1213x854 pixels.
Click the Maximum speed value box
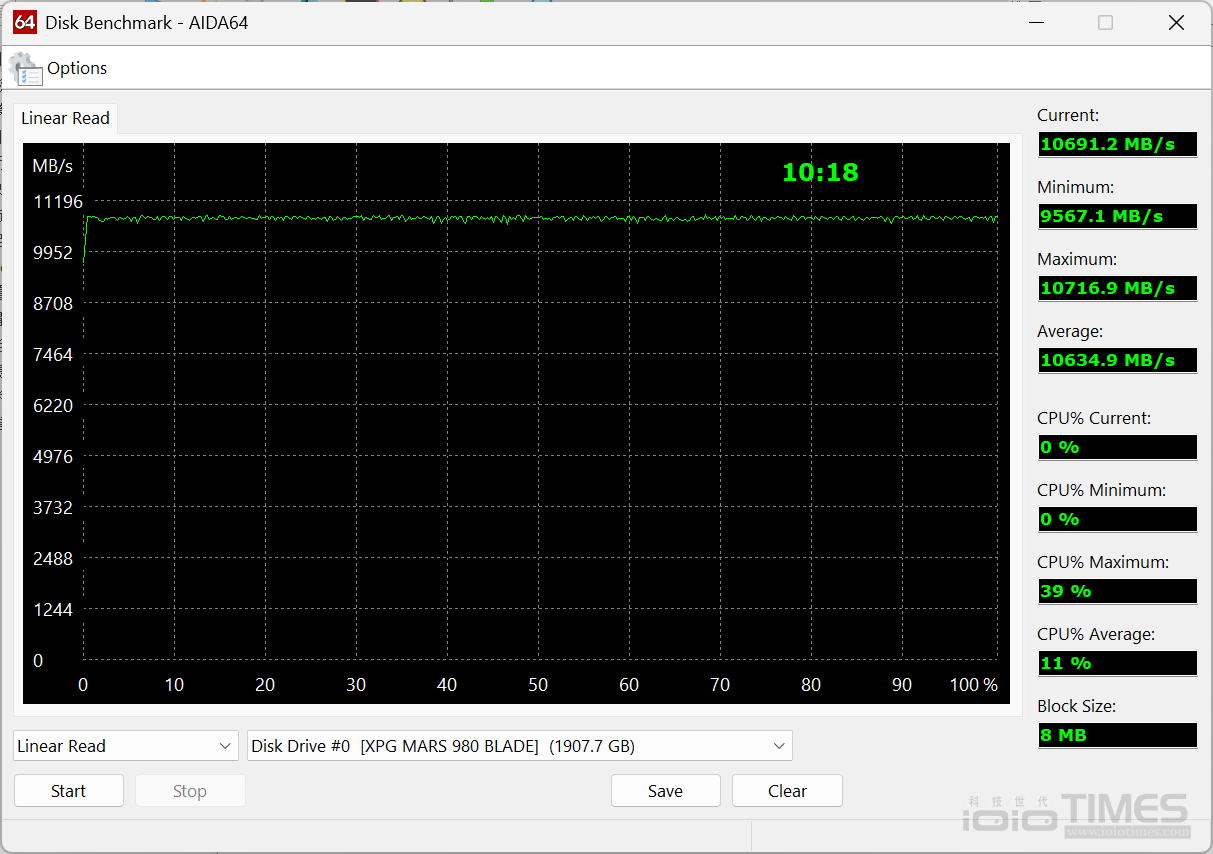(x=1117, y=288)
